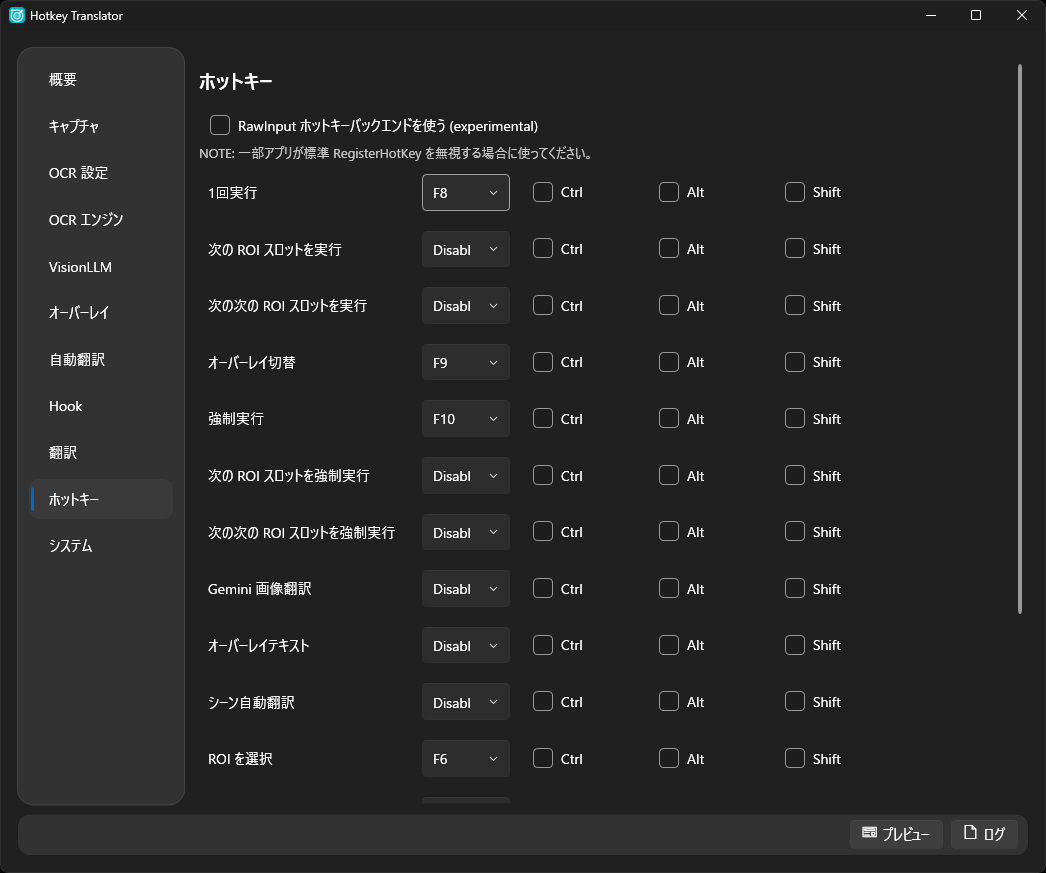Image resolution: width=1046 pixels, height=873 pixels.
Task: Check Shift for オーバーレイテキスト
Action: click(x=795, y=646)
